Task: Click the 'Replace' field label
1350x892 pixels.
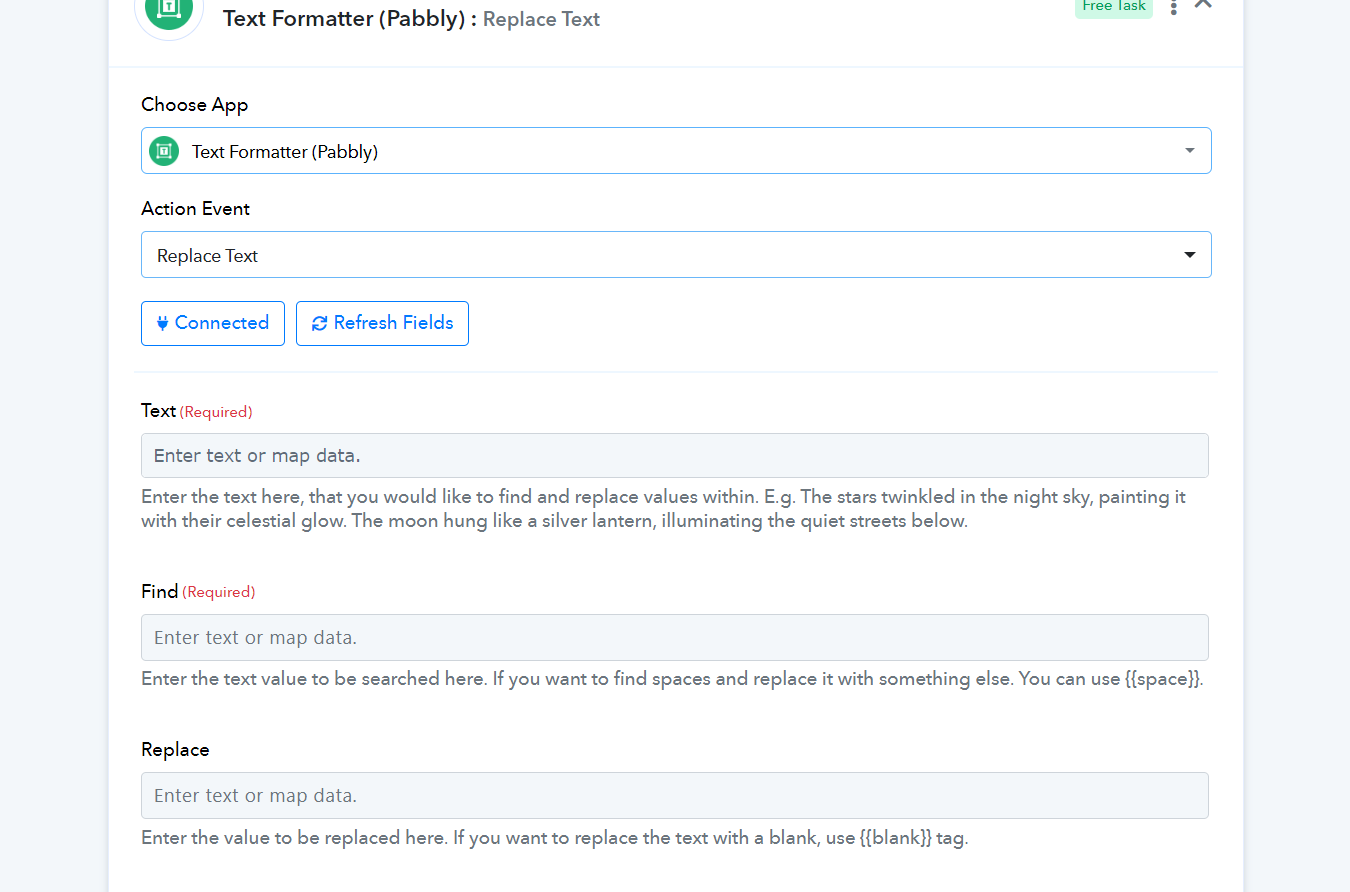Action: (175, 750)
